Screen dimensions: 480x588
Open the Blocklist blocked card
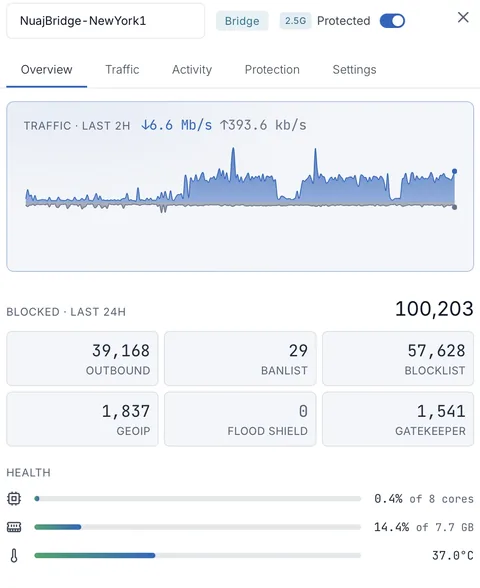398,358
